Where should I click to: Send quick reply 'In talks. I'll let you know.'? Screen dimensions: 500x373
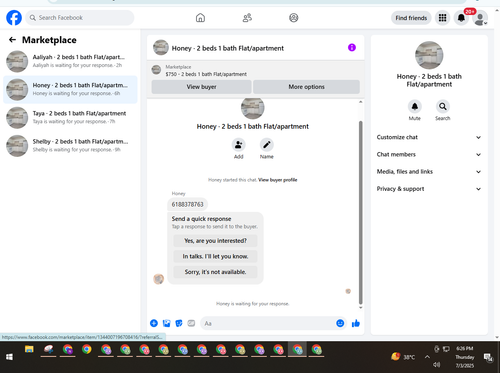point(215,256)
